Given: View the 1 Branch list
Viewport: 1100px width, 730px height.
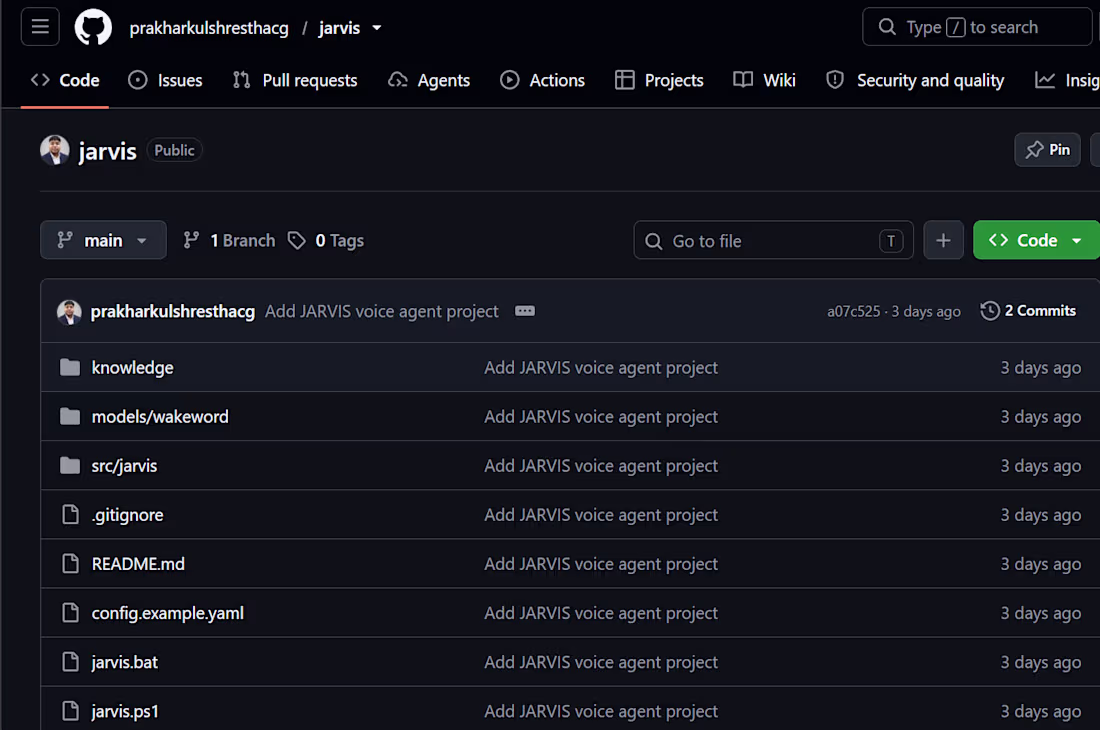Looking at the screenshot, I should tap(229, 241).
